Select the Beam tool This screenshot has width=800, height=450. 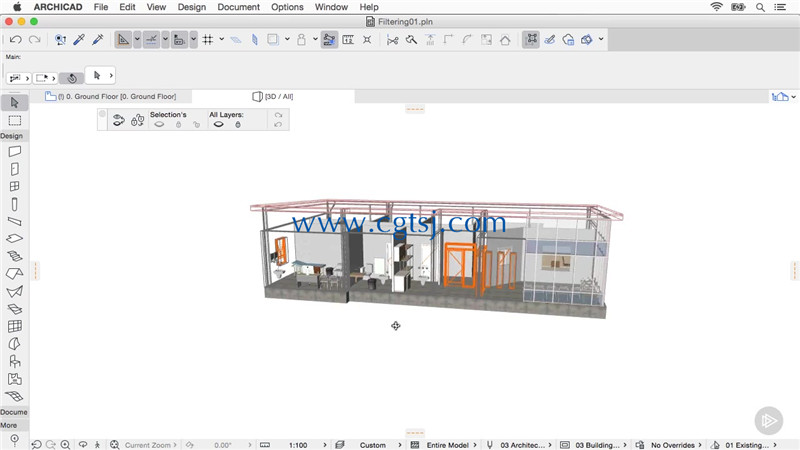pos(14,221)
